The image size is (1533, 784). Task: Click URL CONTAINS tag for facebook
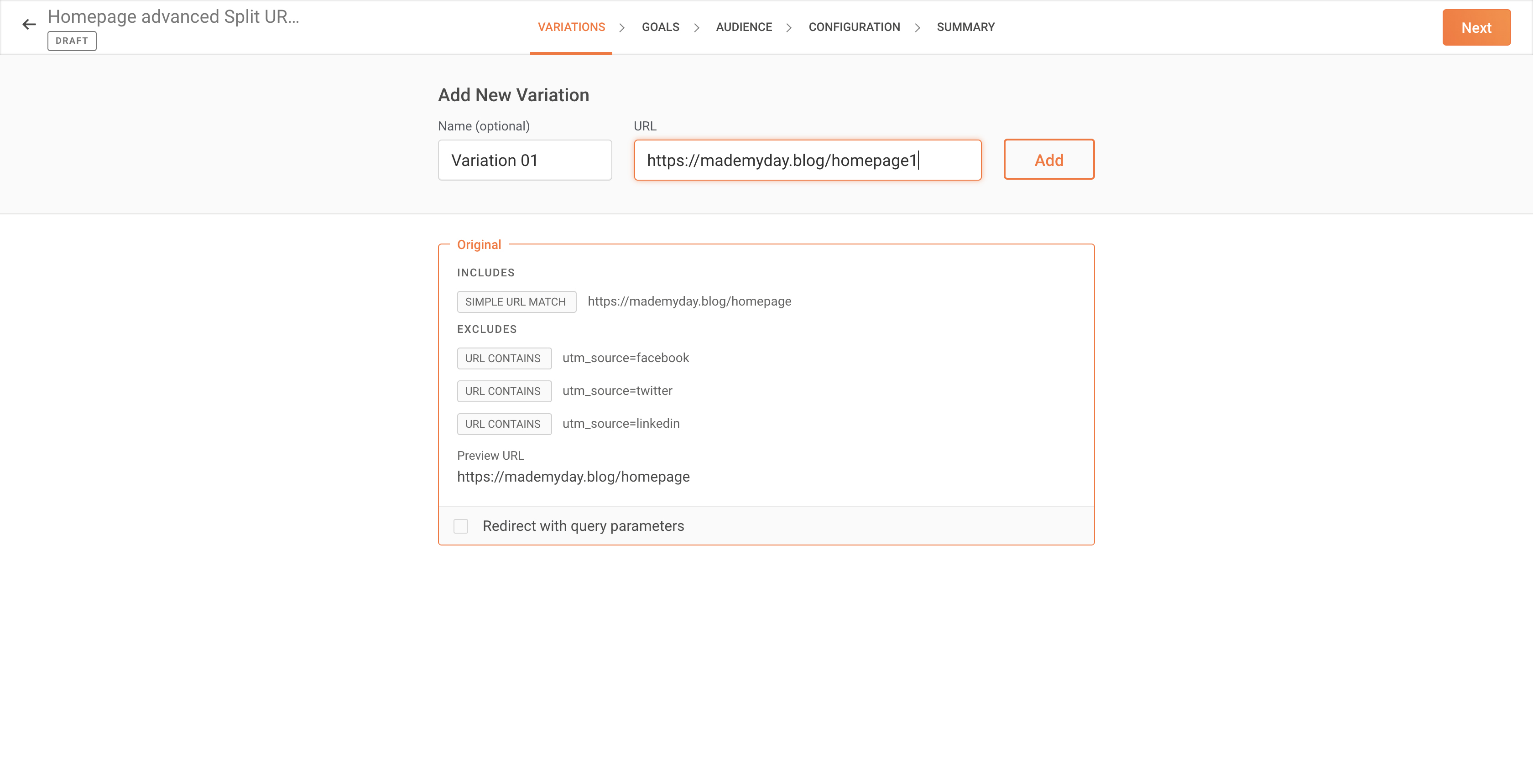[503, 358]
